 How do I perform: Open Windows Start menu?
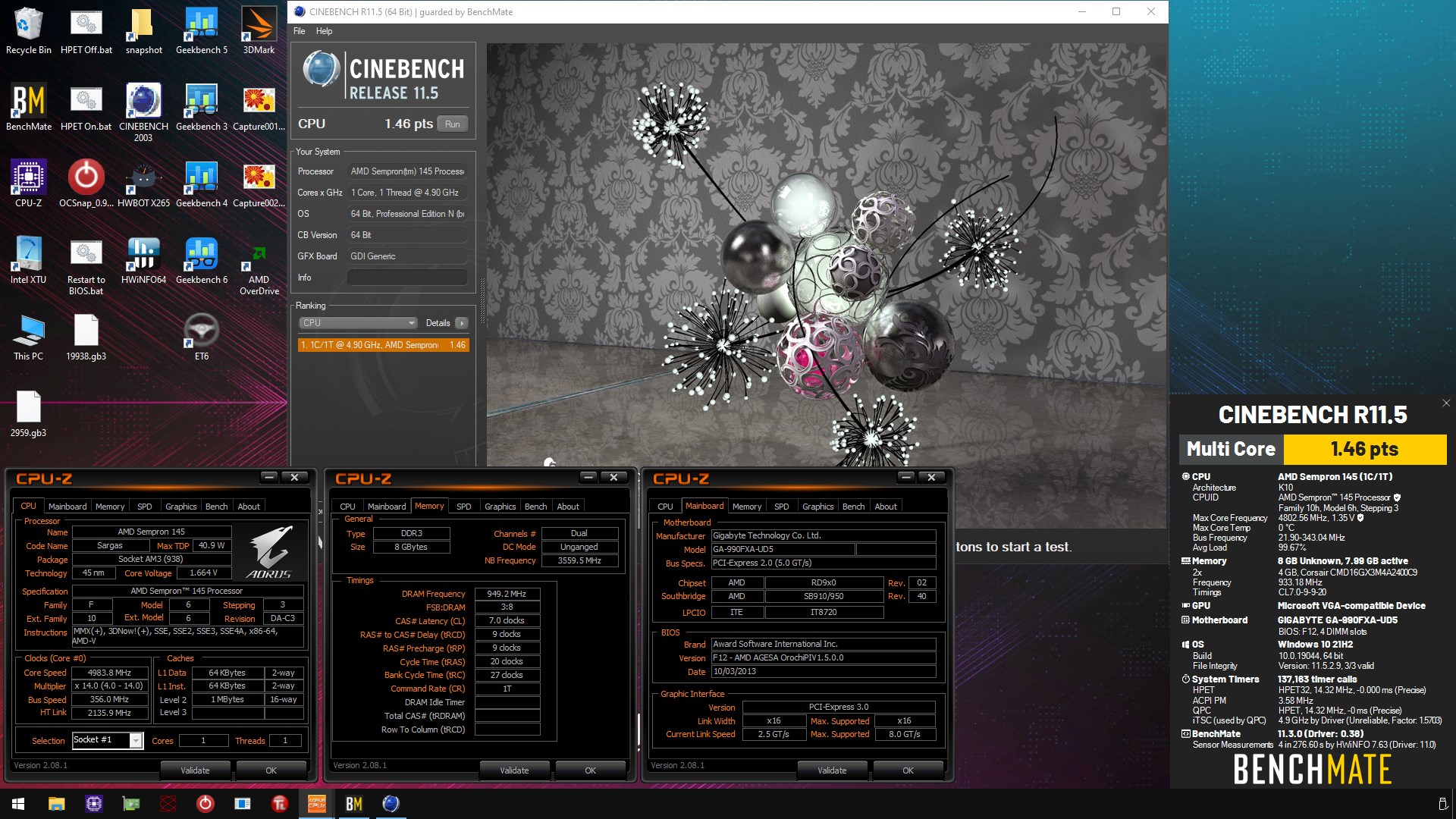pos(18,804)
